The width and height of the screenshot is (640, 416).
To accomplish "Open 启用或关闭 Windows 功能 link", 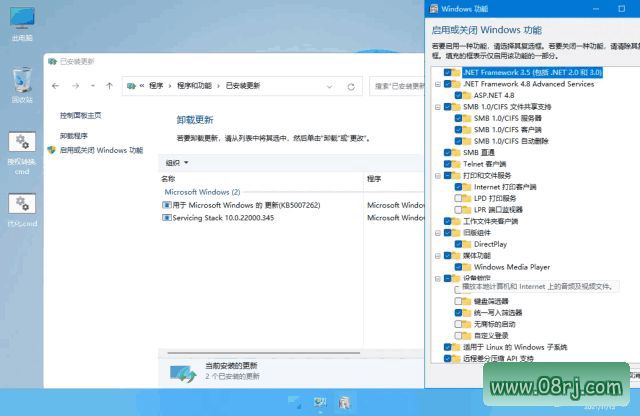I will click(x=102, y=150).
